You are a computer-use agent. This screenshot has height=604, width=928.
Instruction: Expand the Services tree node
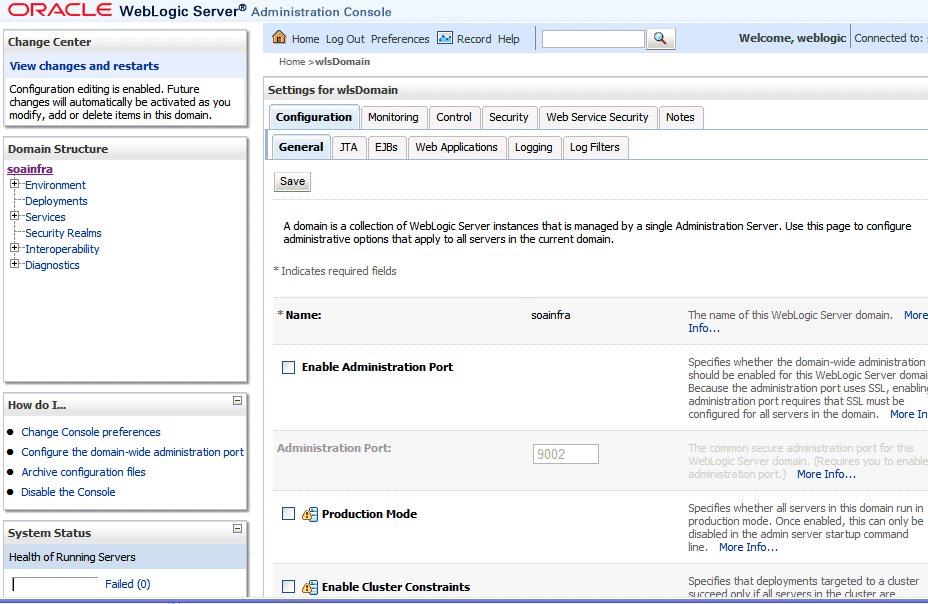[15, 216]
